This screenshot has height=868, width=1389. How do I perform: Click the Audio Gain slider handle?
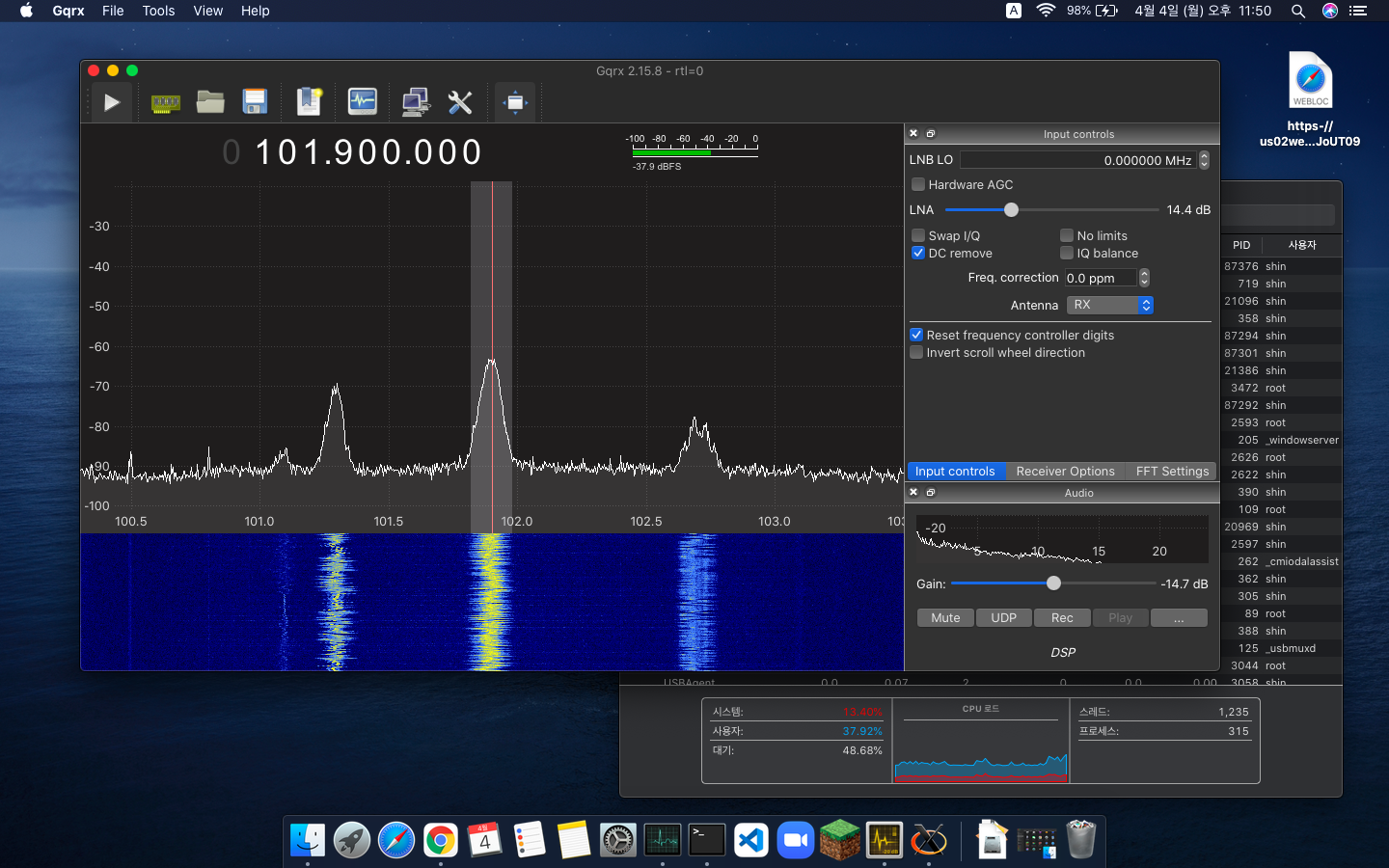[1053, 583]
